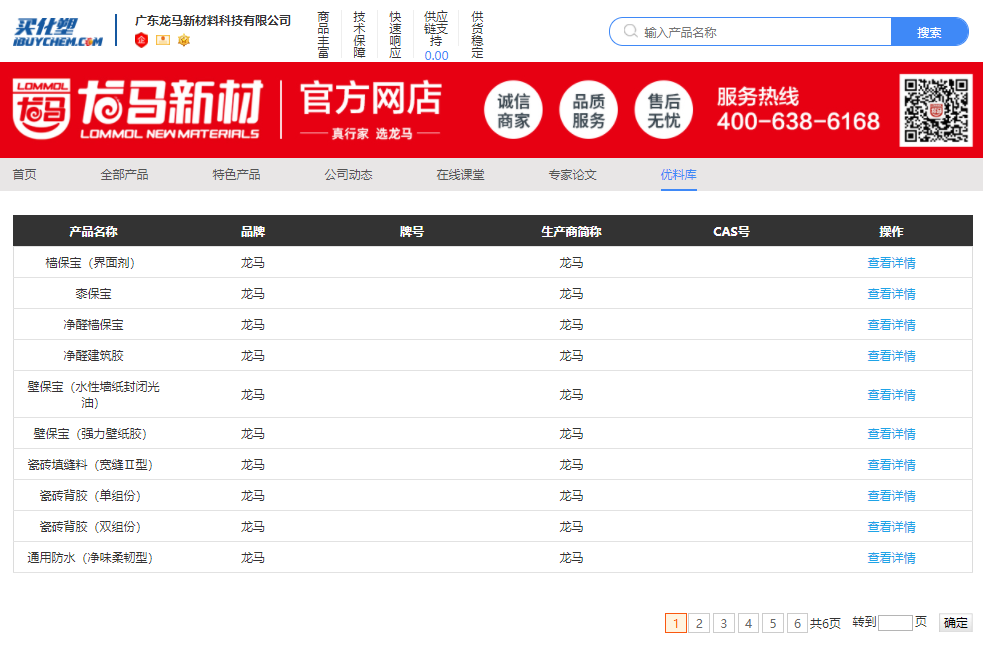This screenshot has width=983, height=649.
Task: View details for 瓷砖填缝料（宽缝II型）
Action: click(891, 465)
